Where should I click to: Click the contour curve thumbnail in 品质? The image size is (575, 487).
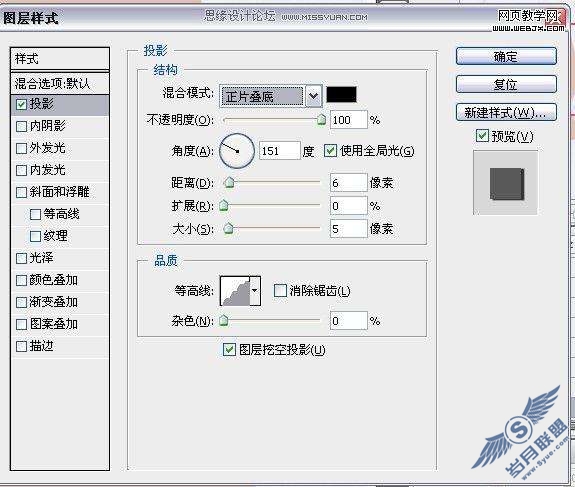(x=235, y=291)
